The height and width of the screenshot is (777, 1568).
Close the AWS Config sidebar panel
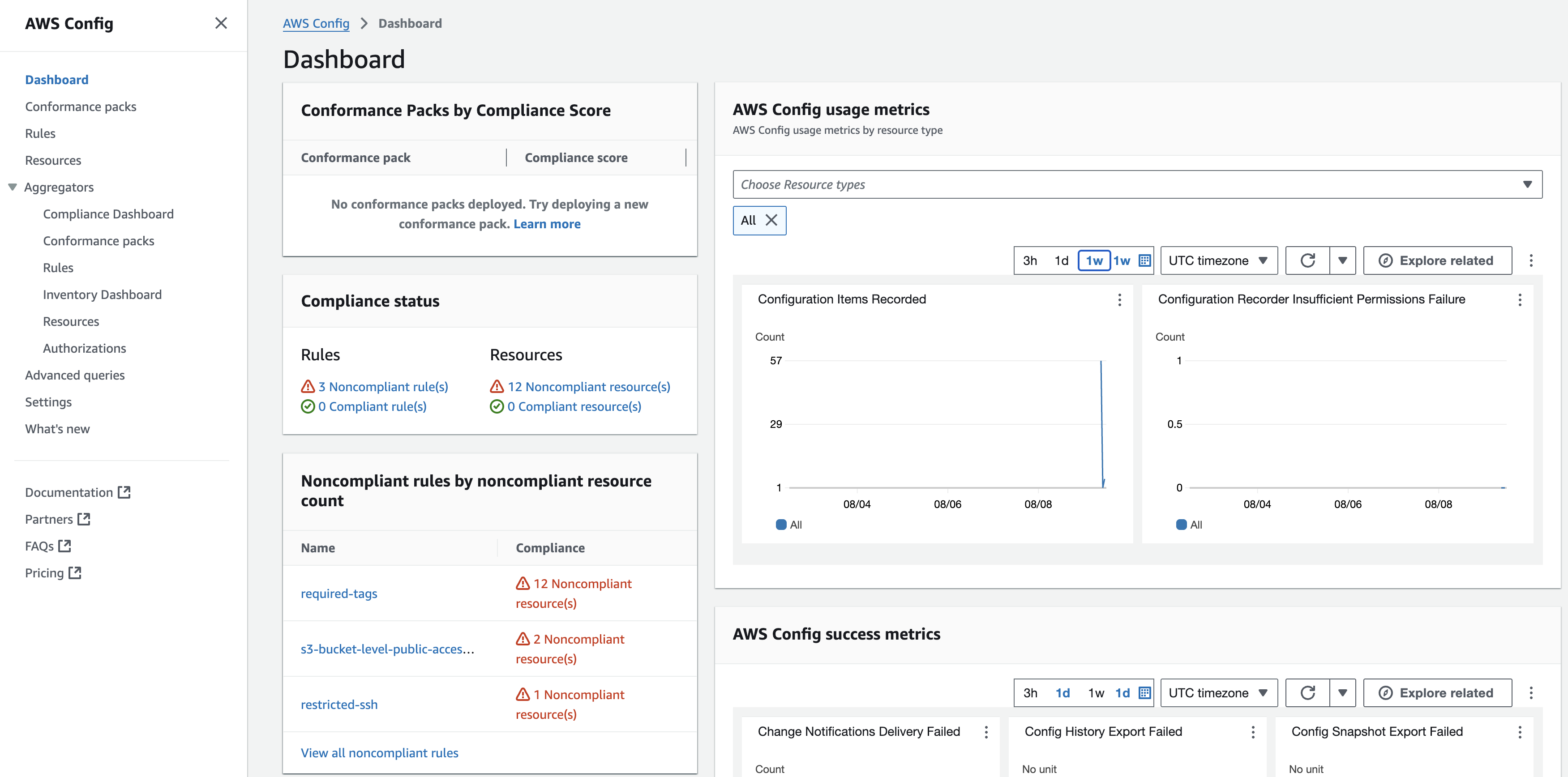tap(221, 23)
